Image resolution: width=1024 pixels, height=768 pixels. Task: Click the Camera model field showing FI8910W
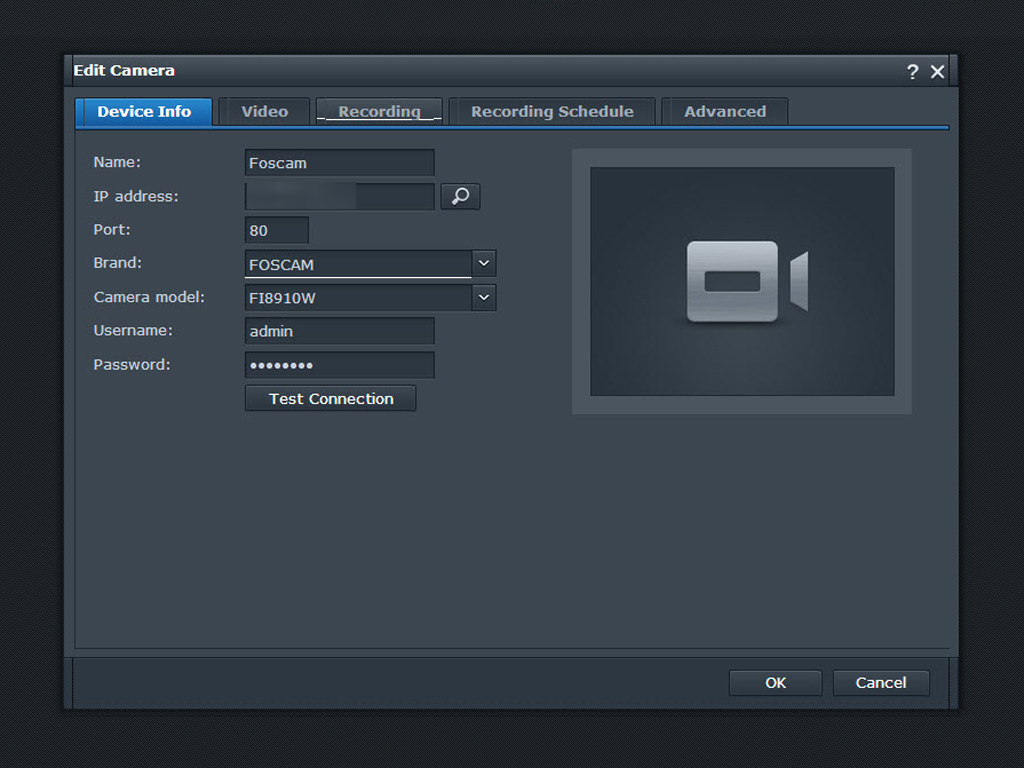point(358,298)
